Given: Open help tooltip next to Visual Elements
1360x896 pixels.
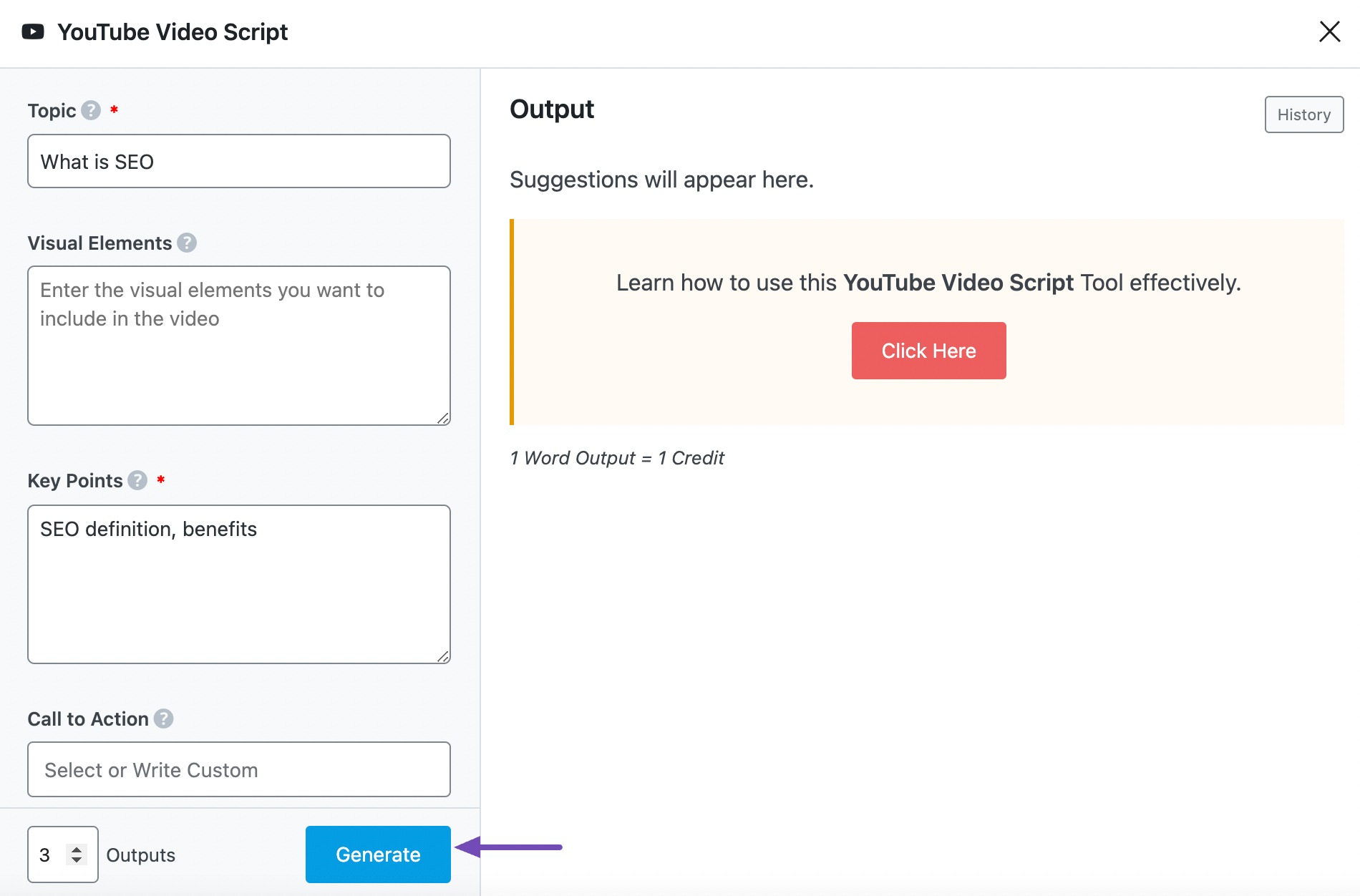Looking at the screenshot, I should [x=187, y=243].
